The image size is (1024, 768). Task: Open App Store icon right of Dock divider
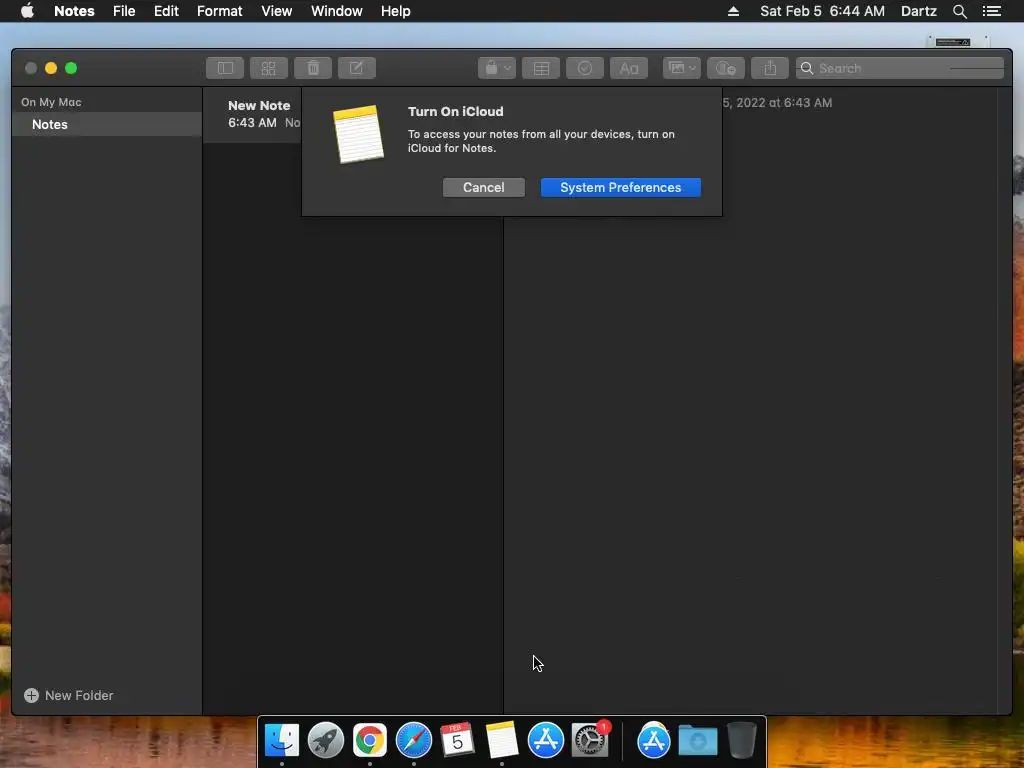(654, 741)
